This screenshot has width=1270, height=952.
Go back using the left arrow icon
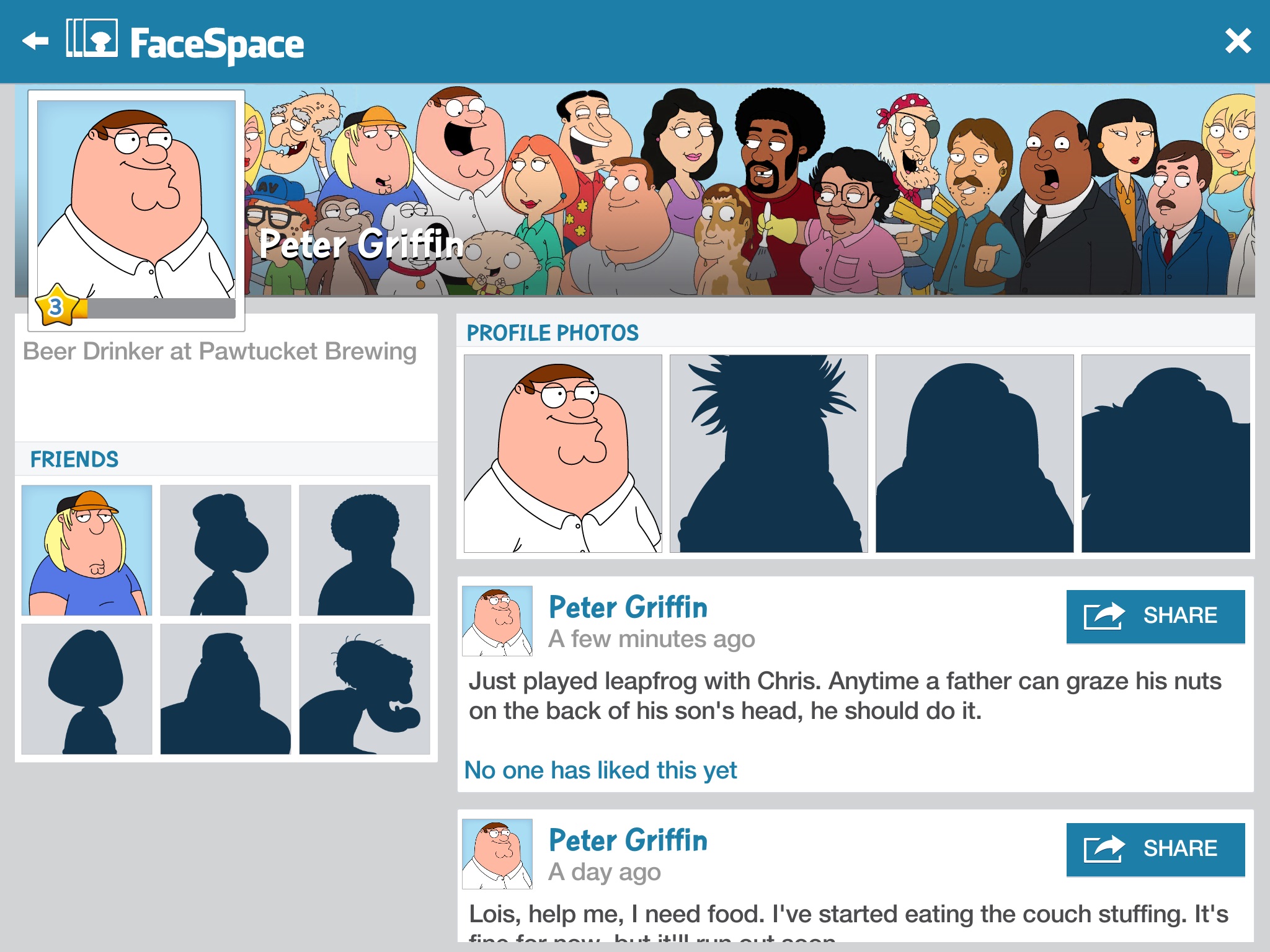pyautogui.click(x=35, y=42)
